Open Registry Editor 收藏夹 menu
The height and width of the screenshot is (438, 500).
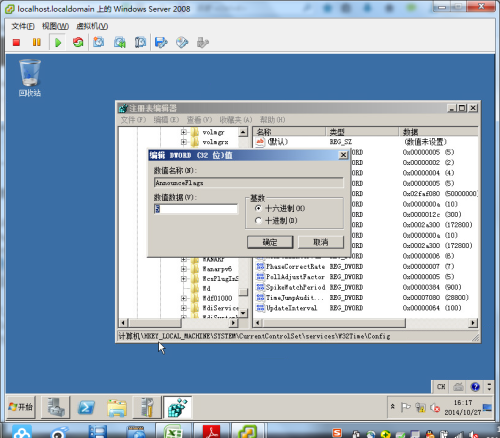236,120
